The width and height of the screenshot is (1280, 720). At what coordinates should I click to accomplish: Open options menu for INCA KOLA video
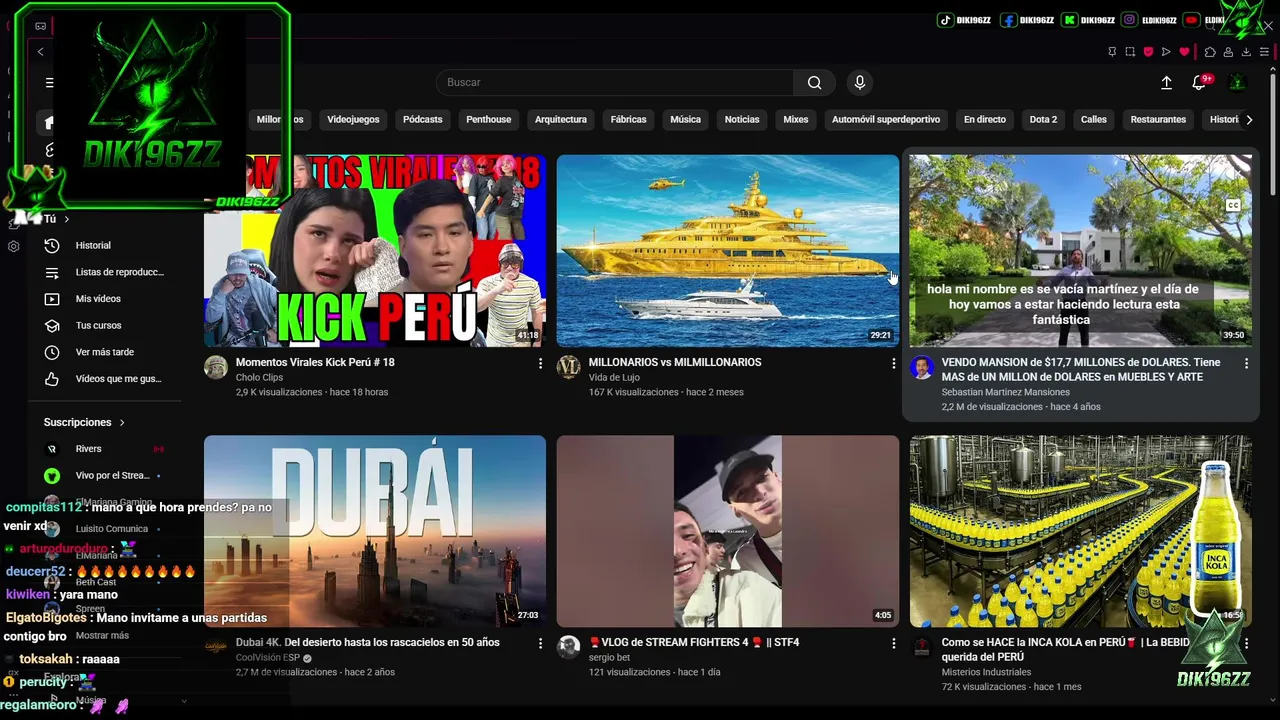(x=1246, y=644)
